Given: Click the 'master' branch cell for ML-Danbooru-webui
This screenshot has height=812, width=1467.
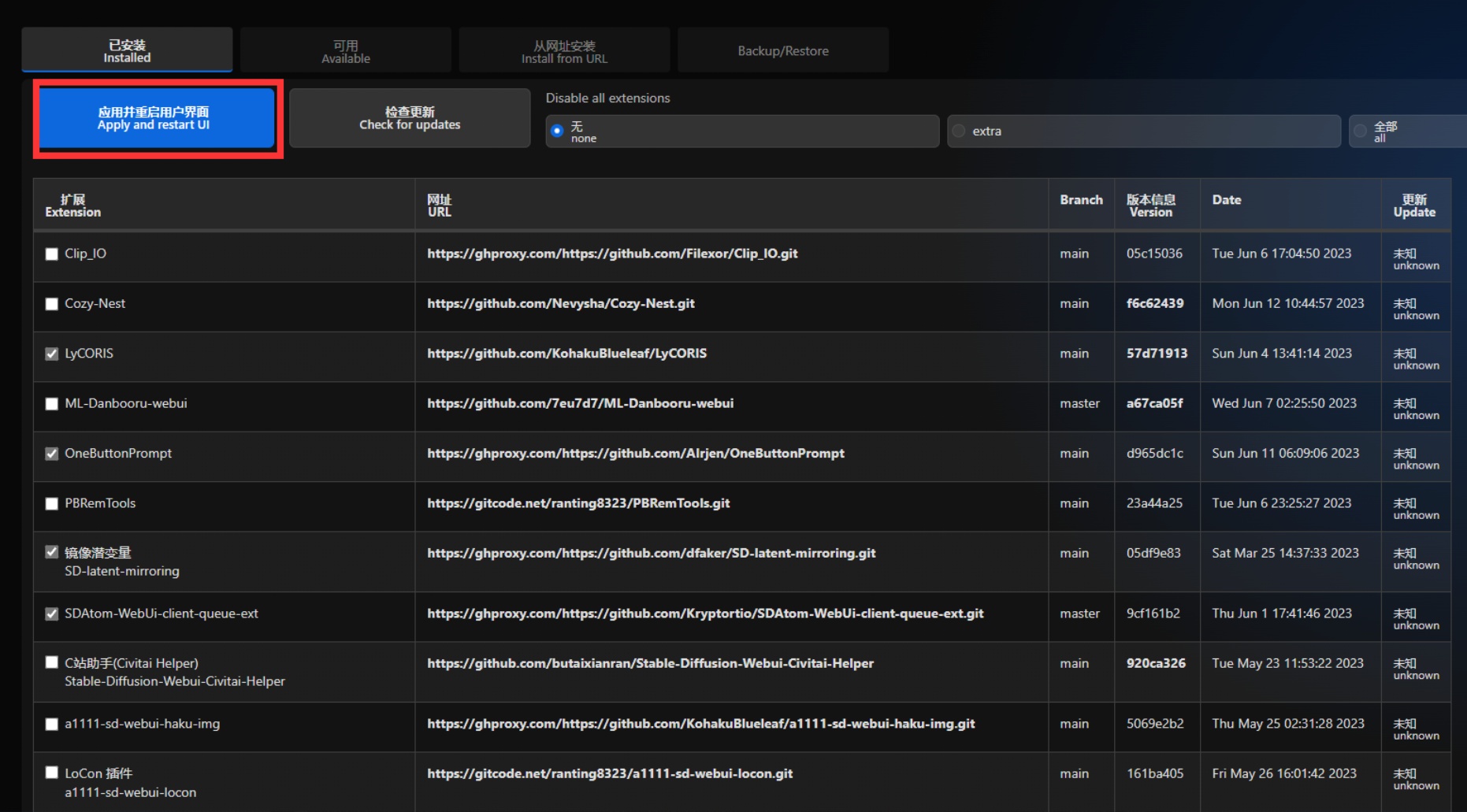Looking at the screenshot, I should pyautogui.click(x=1079, y=403).
